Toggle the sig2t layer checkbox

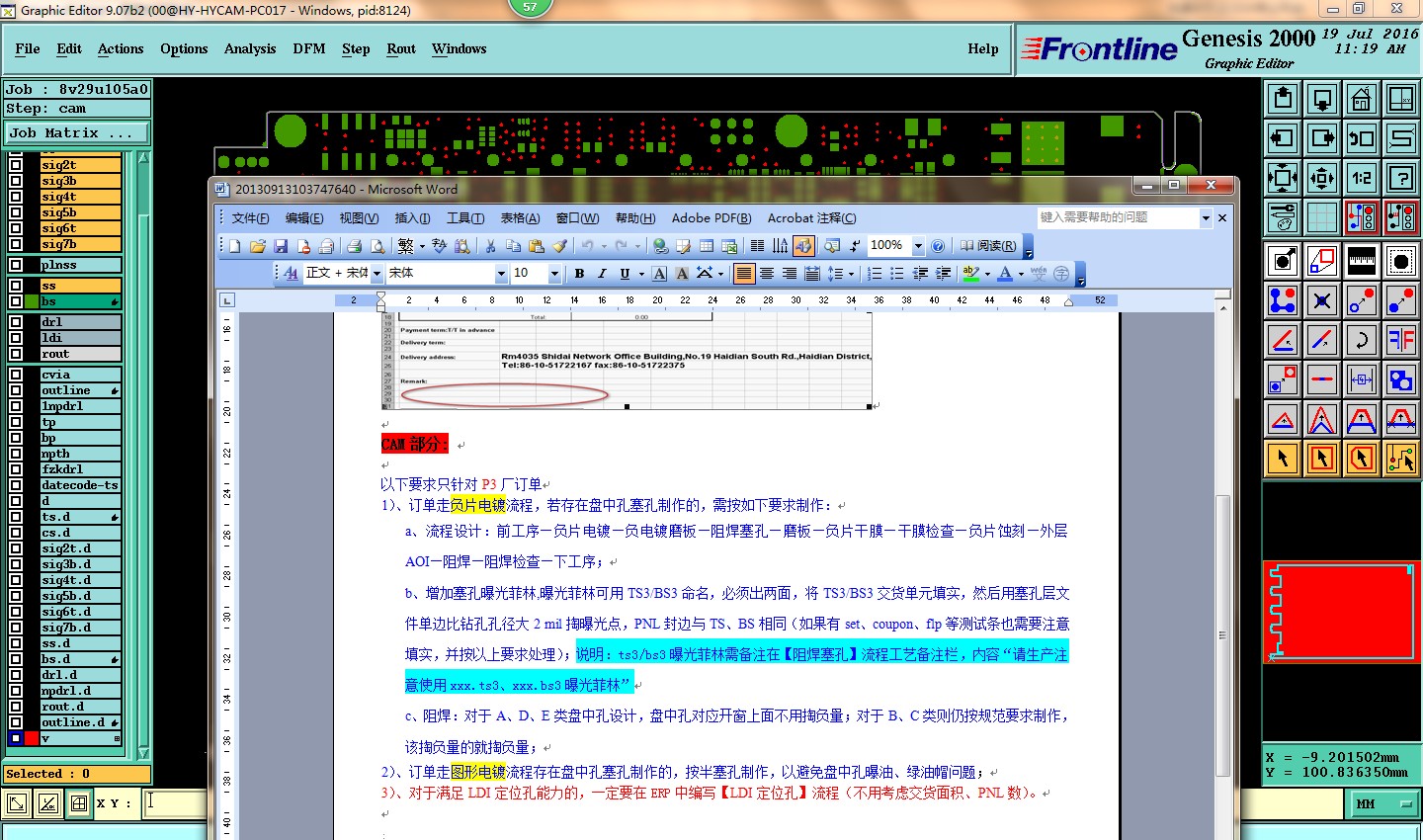pos(16,165)
